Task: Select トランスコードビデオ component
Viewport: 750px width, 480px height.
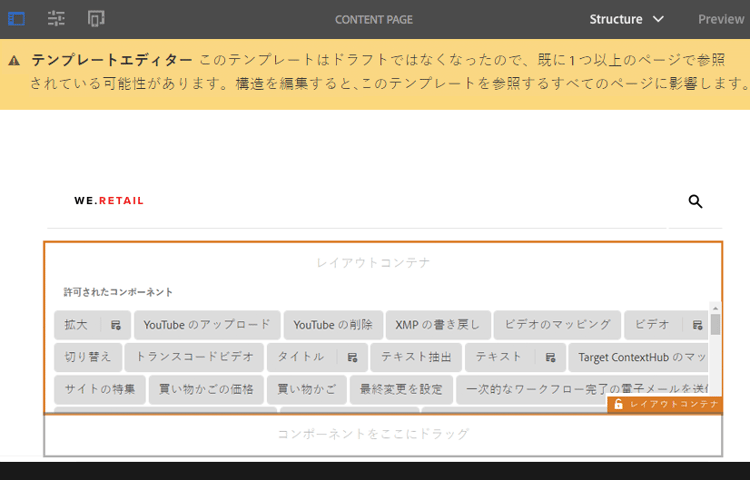Action: point(194,357)
